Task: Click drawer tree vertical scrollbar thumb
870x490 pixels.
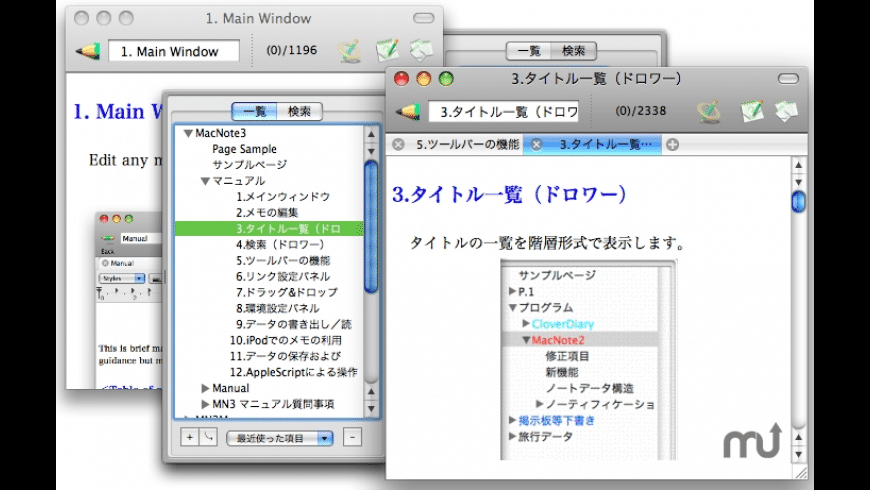Action: coord(371,226)
